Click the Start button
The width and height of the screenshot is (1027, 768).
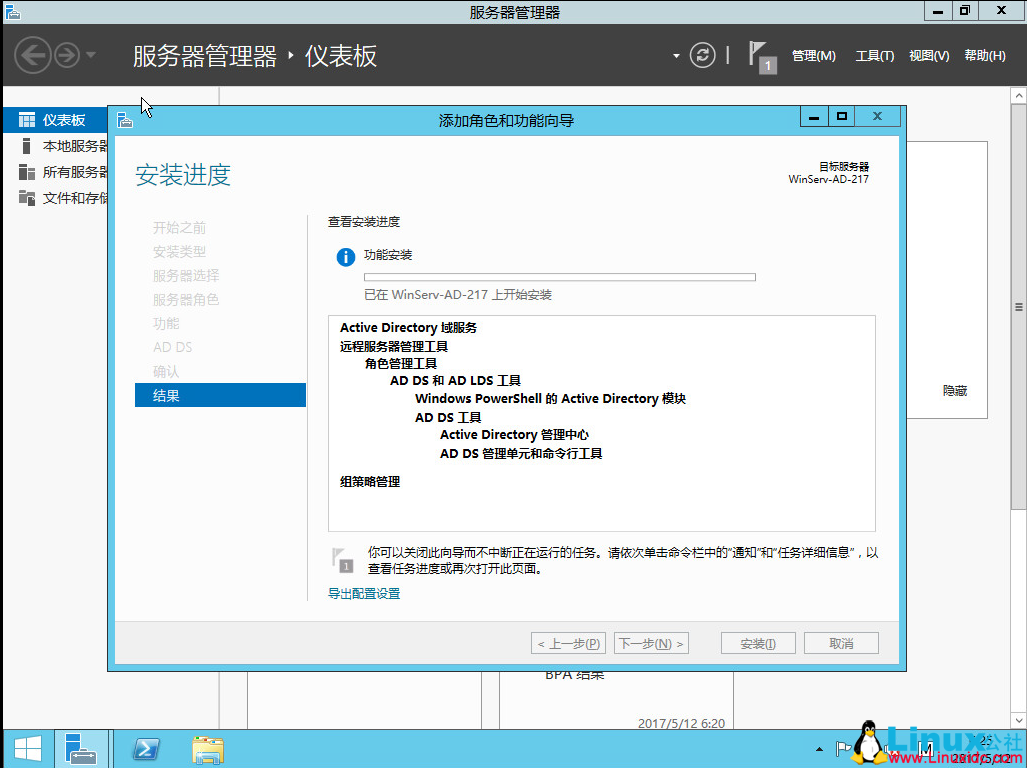point(25,748)
